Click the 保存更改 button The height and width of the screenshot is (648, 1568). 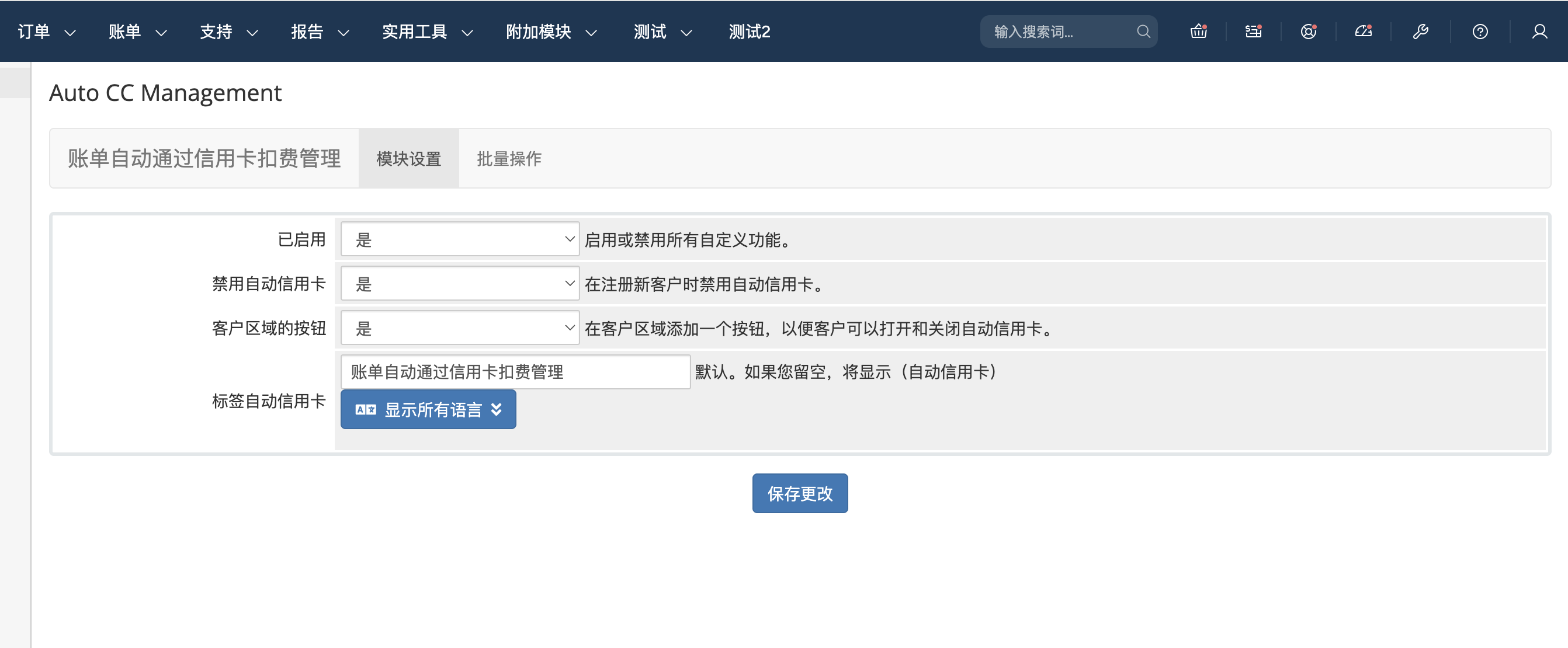click(799, 493)
